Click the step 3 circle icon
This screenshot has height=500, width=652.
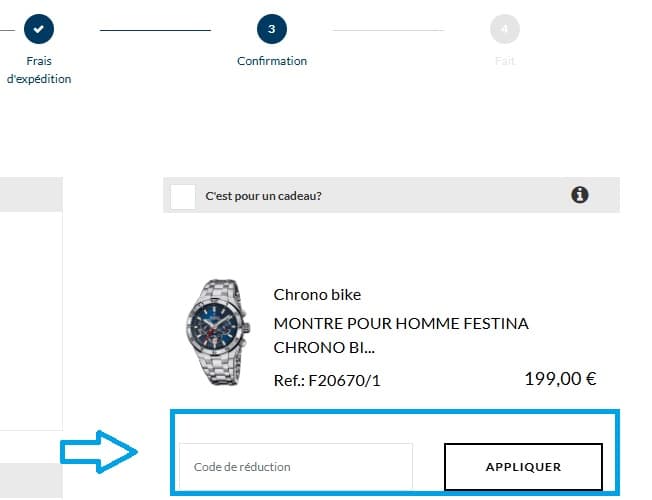tap(272, 30)
